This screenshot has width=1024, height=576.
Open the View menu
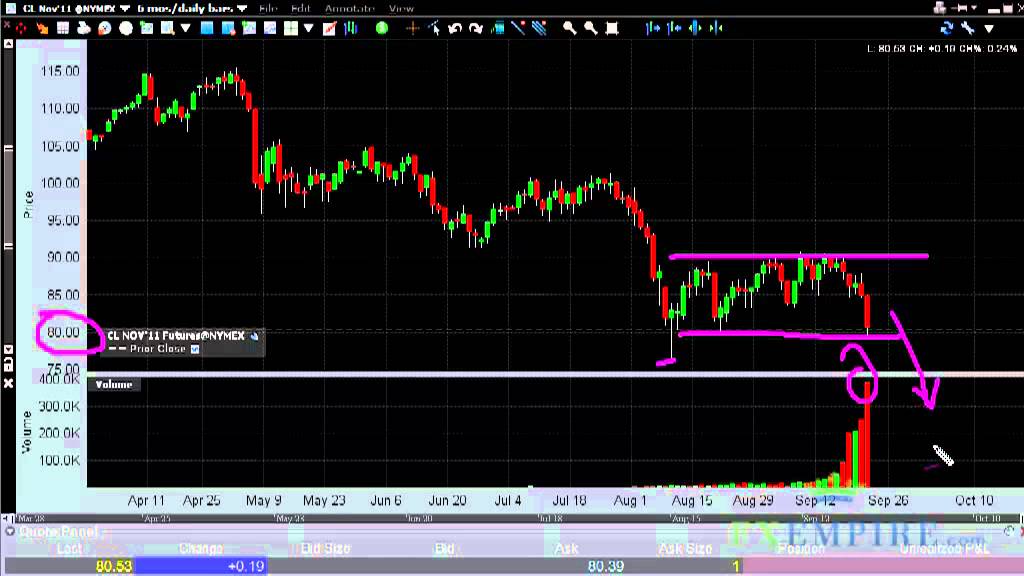(x=401, y=8)
